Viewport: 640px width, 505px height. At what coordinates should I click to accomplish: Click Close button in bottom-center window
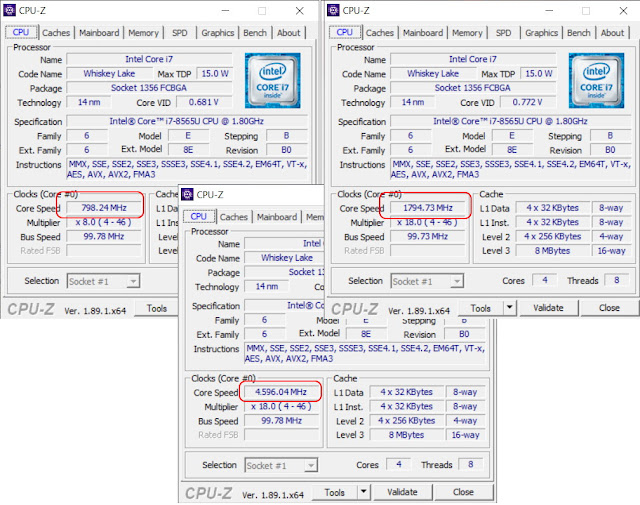tap(463, 492)
